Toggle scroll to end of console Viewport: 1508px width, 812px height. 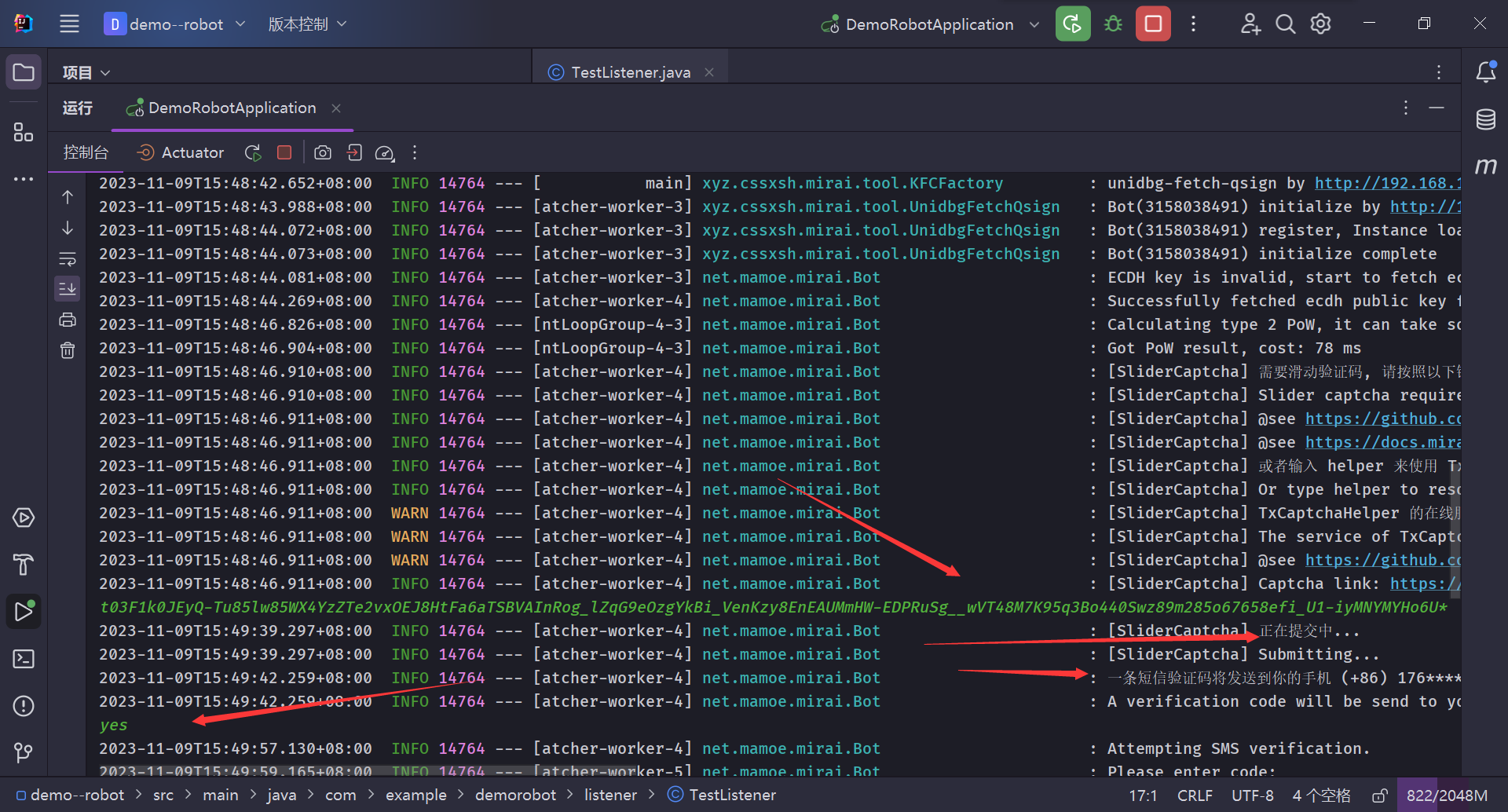[x=68, y=289]
